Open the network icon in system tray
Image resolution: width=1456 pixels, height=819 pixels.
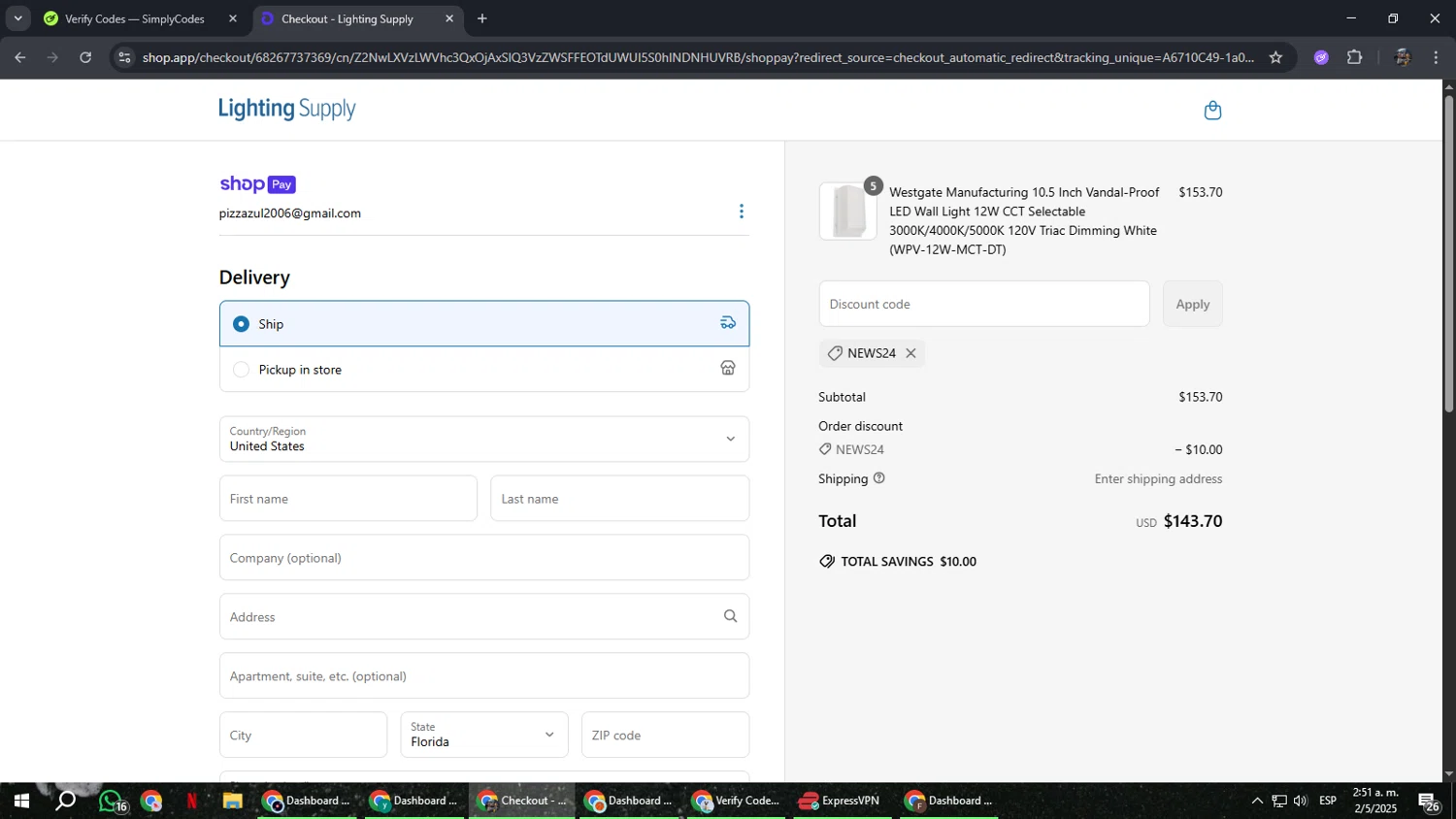click(x=1279, y=802)
